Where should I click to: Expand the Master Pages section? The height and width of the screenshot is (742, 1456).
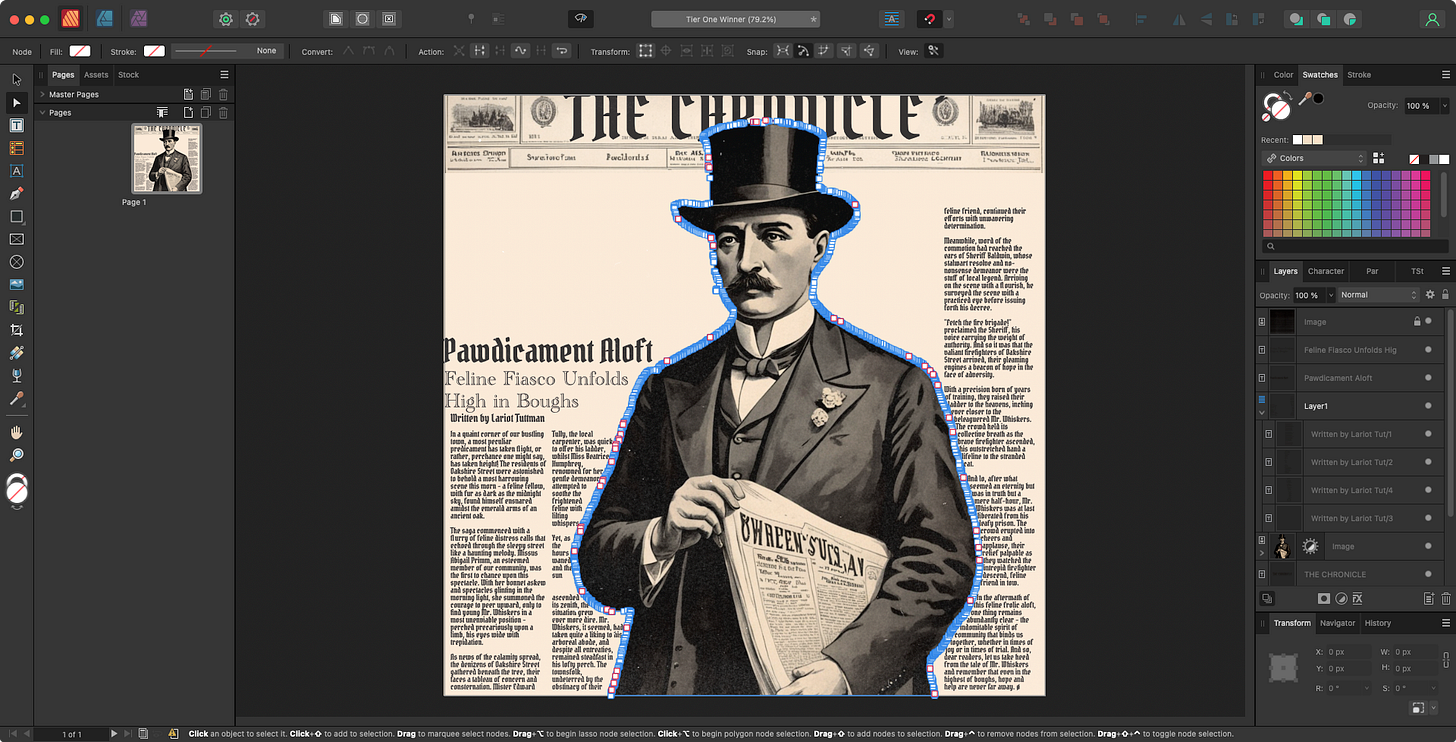42,94
